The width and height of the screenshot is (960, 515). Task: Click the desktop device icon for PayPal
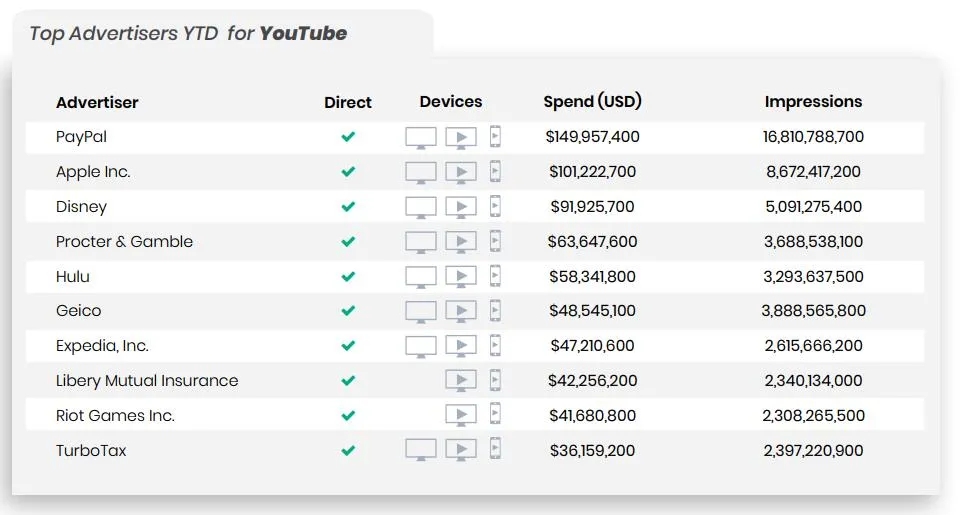pos(421,137)
